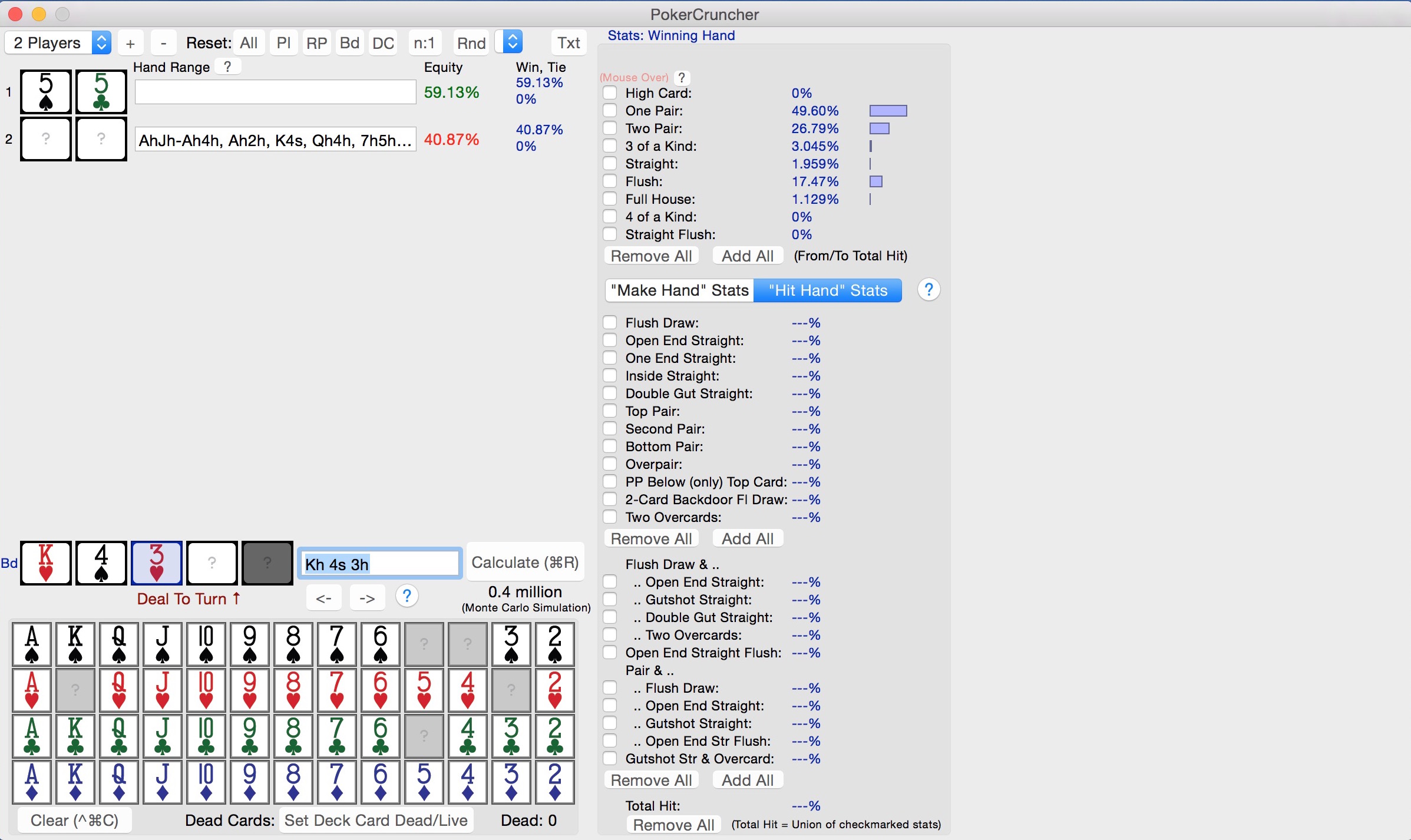Check the Two Overcards checkbox
This screenshot has height=840, width=1411.
coord(610,517)
